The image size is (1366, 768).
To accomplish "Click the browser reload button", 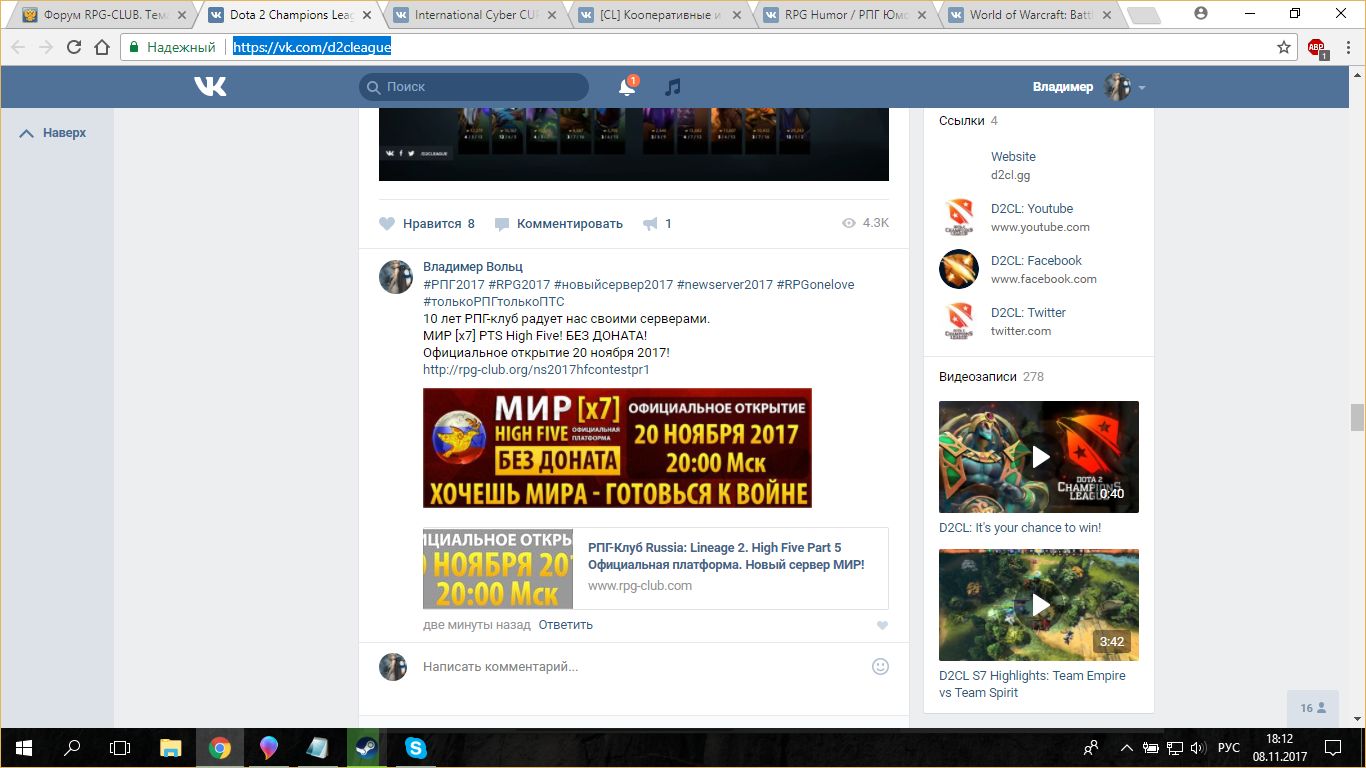I will [73, 47].
